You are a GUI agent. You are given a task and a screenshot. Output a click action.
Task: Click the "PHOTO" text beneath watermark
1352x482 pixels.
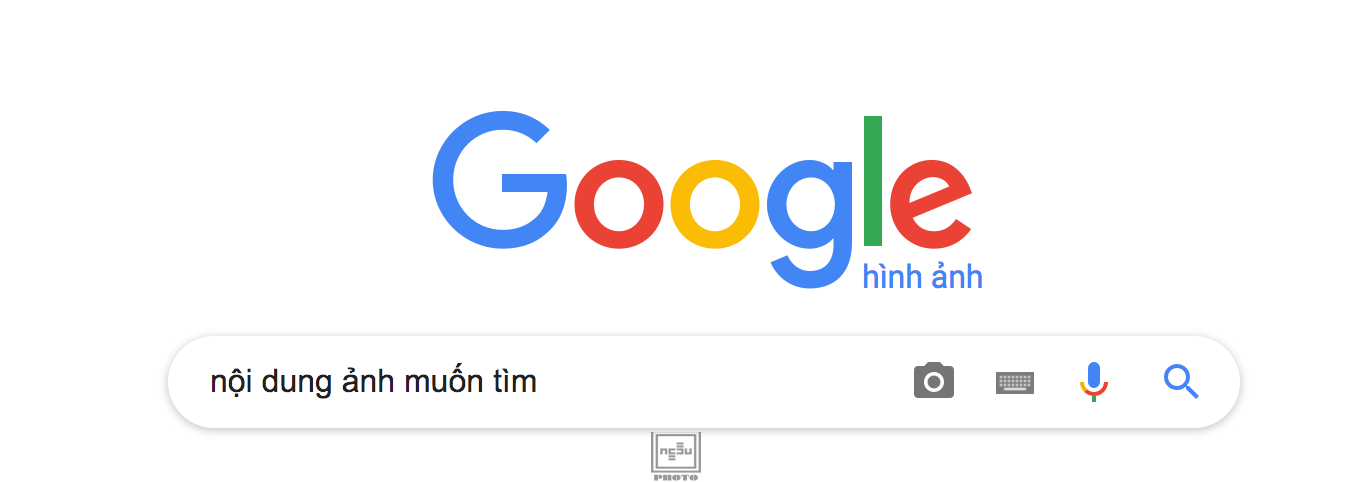676,477
